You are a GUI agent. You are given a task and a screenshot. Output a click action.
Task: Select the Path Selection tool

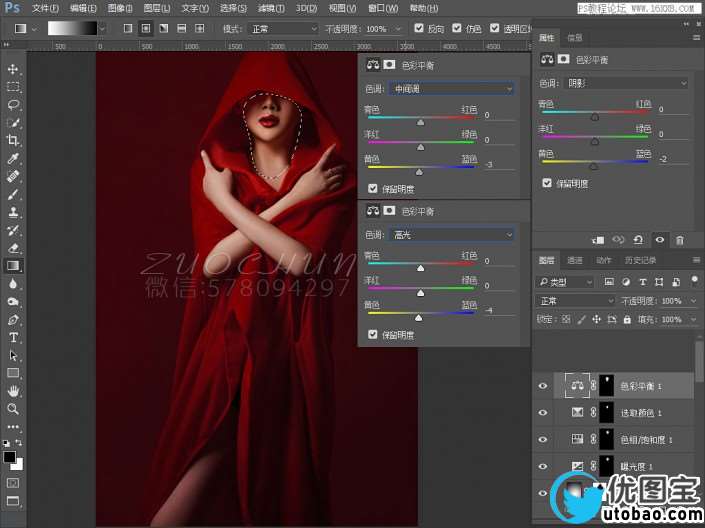click(13, 355)
